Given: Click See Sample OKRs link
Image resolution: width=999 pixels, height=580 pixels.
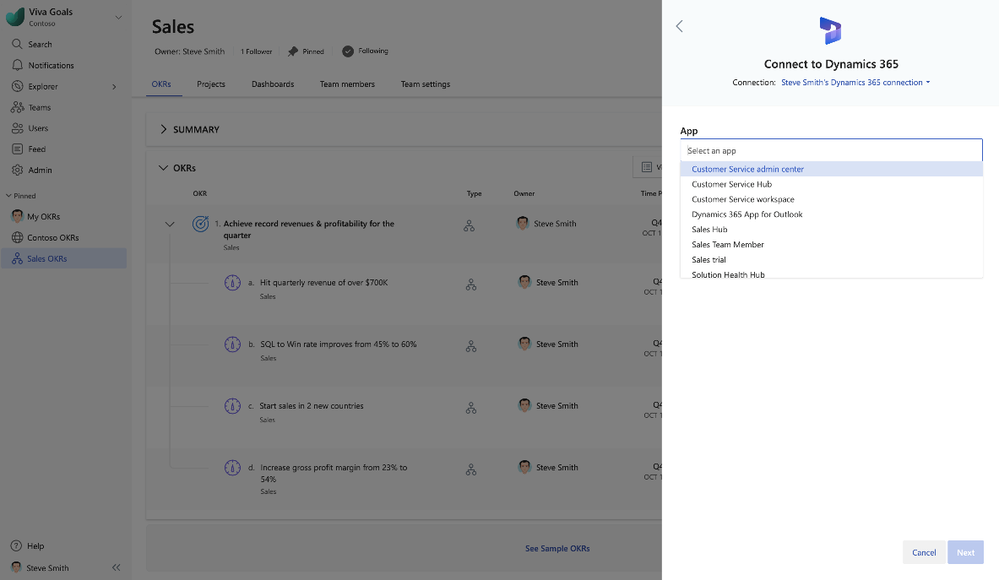Looking at the screenshot, I should pos(557,549).
